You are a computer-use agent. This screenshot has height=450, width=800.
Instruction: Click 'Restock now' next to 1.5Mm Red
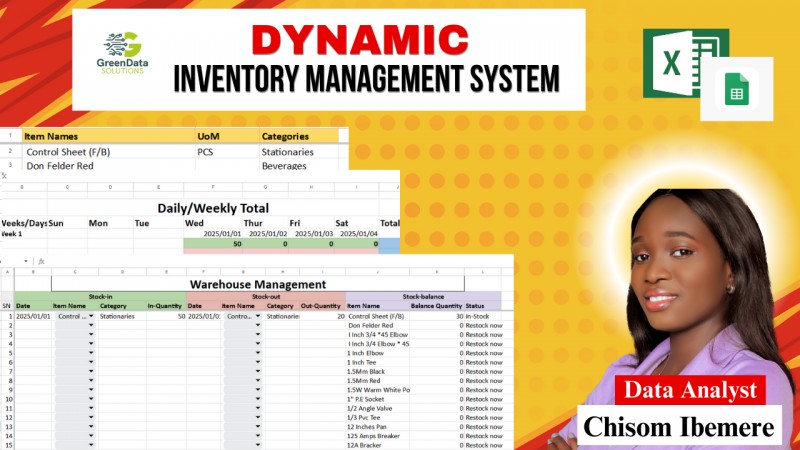point(484,381)
